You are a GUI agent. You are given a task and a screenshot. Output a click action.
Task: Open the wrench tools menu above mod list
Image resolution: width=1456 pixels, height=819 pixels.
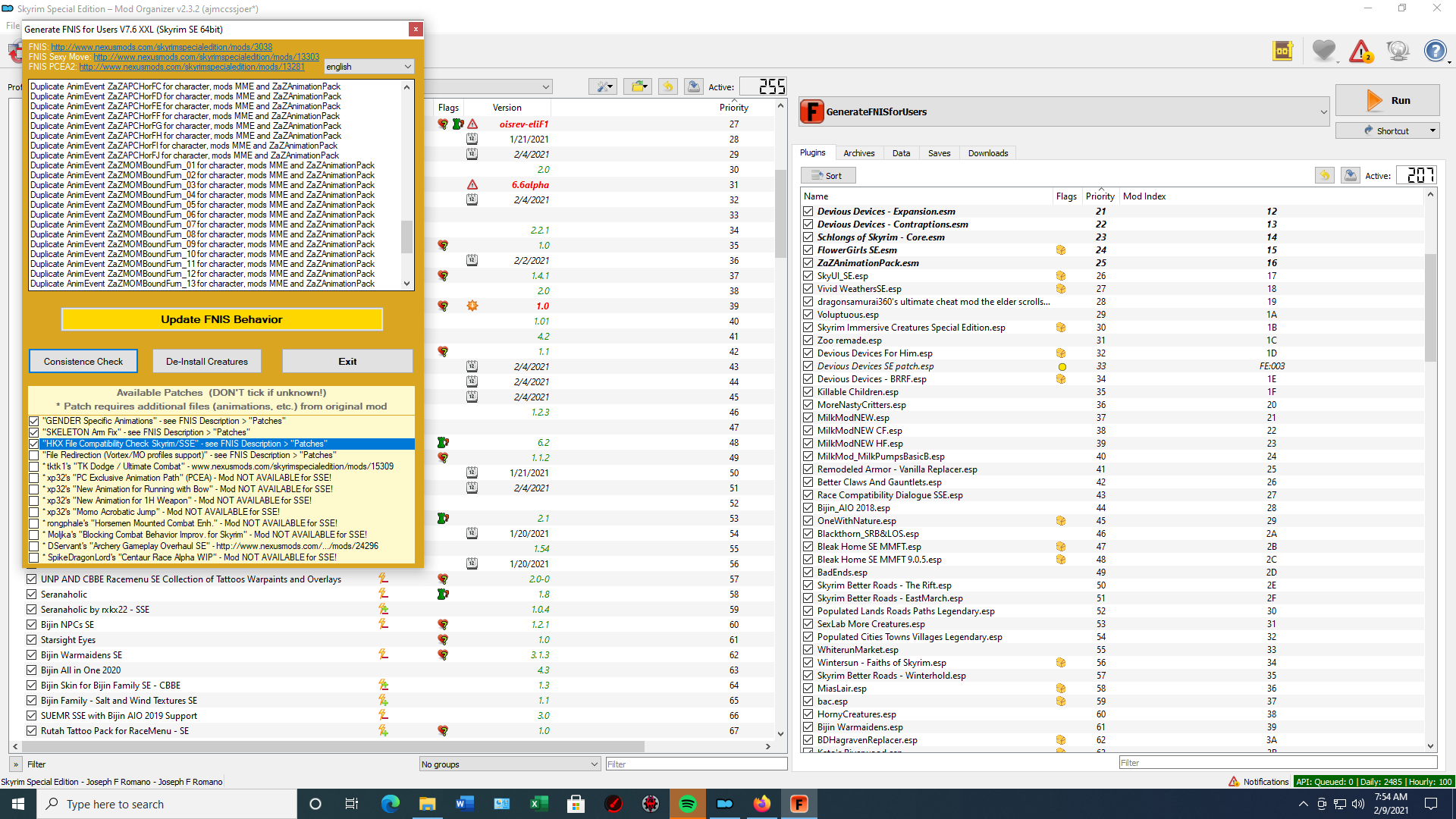[x=604, y=87]
